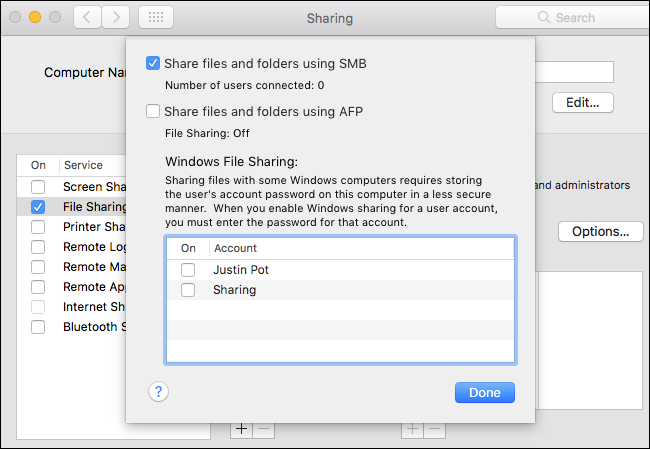The height and width of the screenshot is (449, 650).
Task: Toggle the Remote Apple Events checkbox
Action: coord(38,287)
